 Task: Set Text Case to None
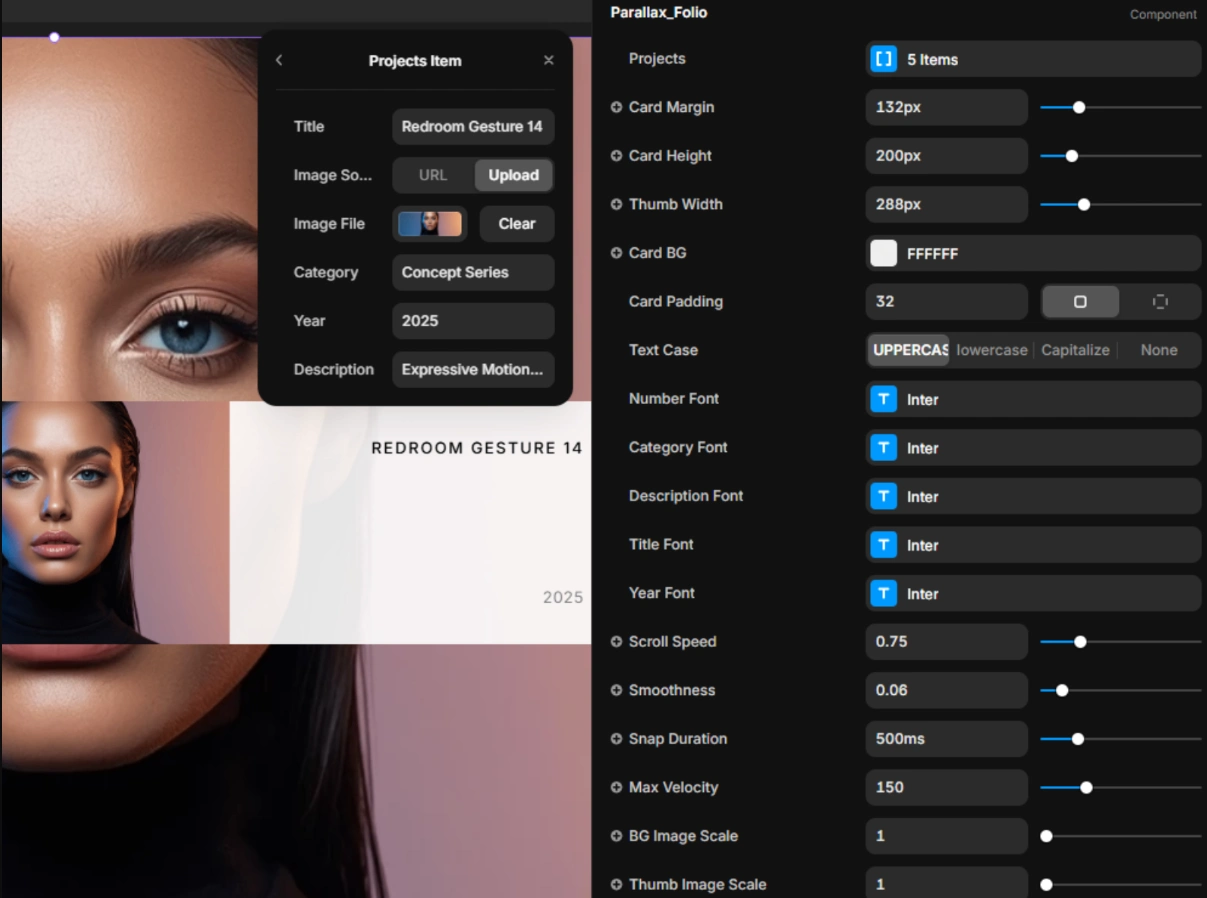tap(1159, 350)
